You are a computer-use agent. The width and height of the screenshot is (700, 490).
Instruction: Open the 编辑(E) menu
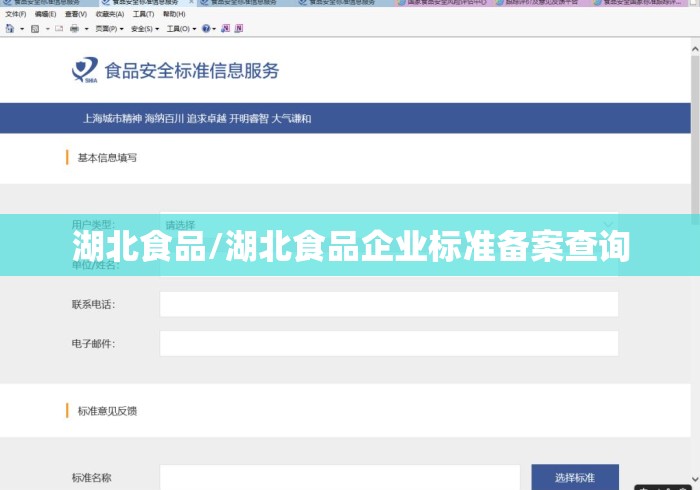tap(46, 14)
